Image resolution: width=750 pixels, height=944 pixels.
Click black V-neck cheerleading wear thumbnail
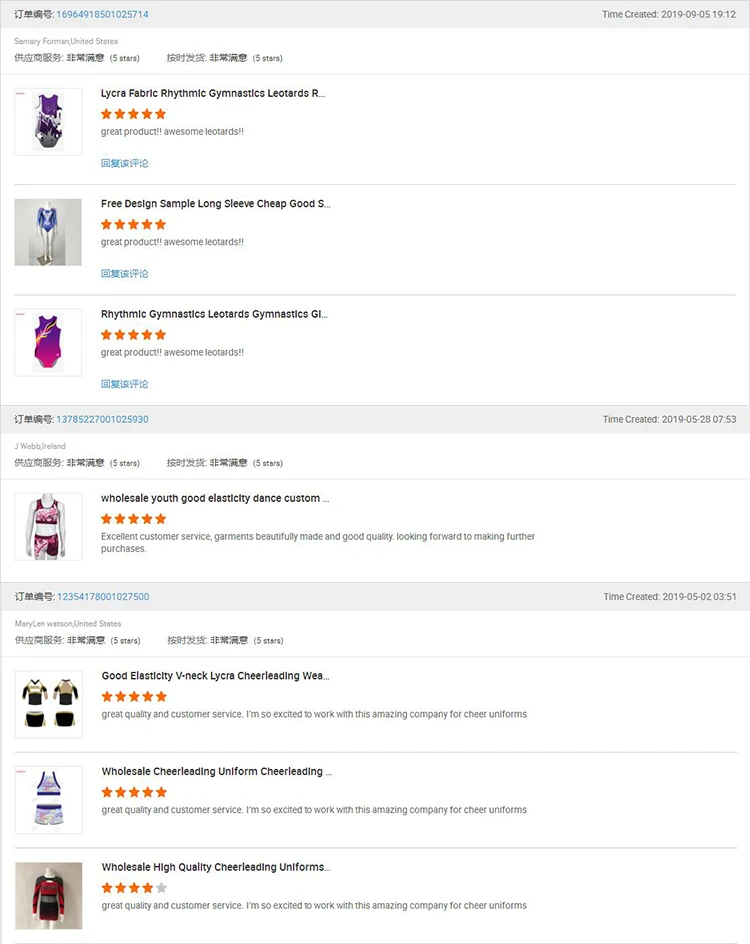coord(48,704)
